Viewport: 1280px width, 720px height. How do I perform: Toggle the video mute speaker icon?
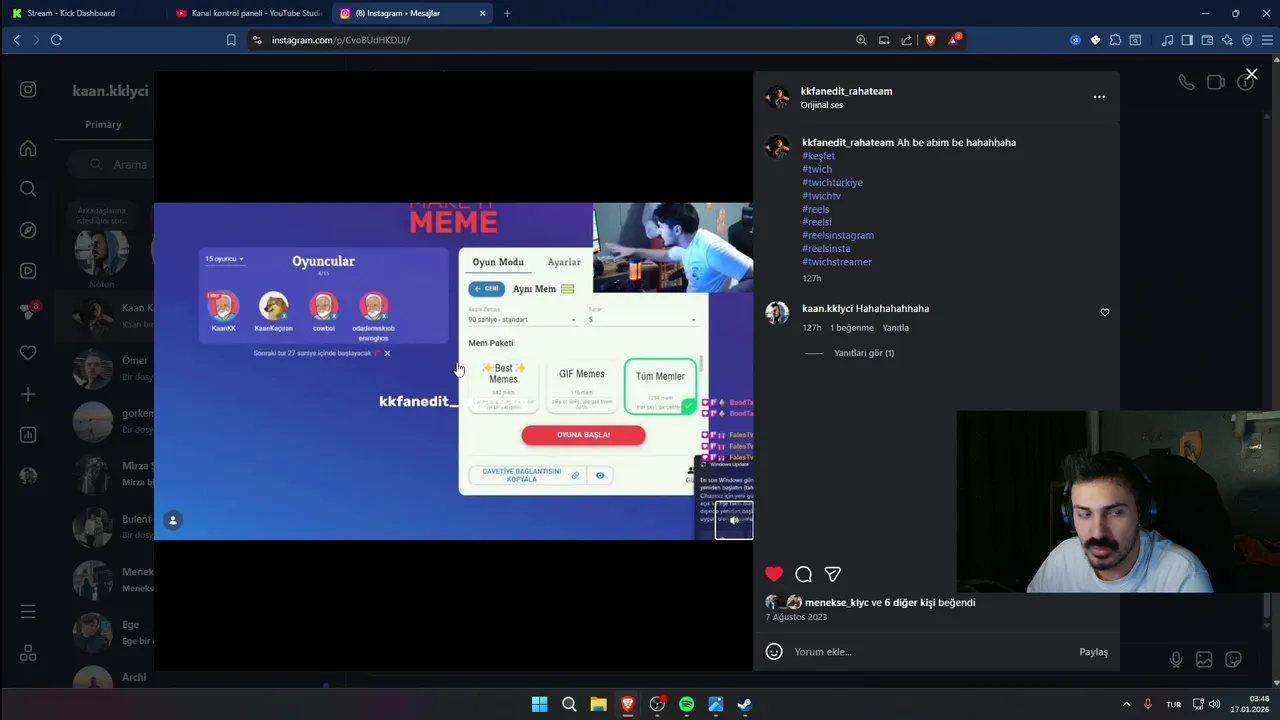click(734, 520)
